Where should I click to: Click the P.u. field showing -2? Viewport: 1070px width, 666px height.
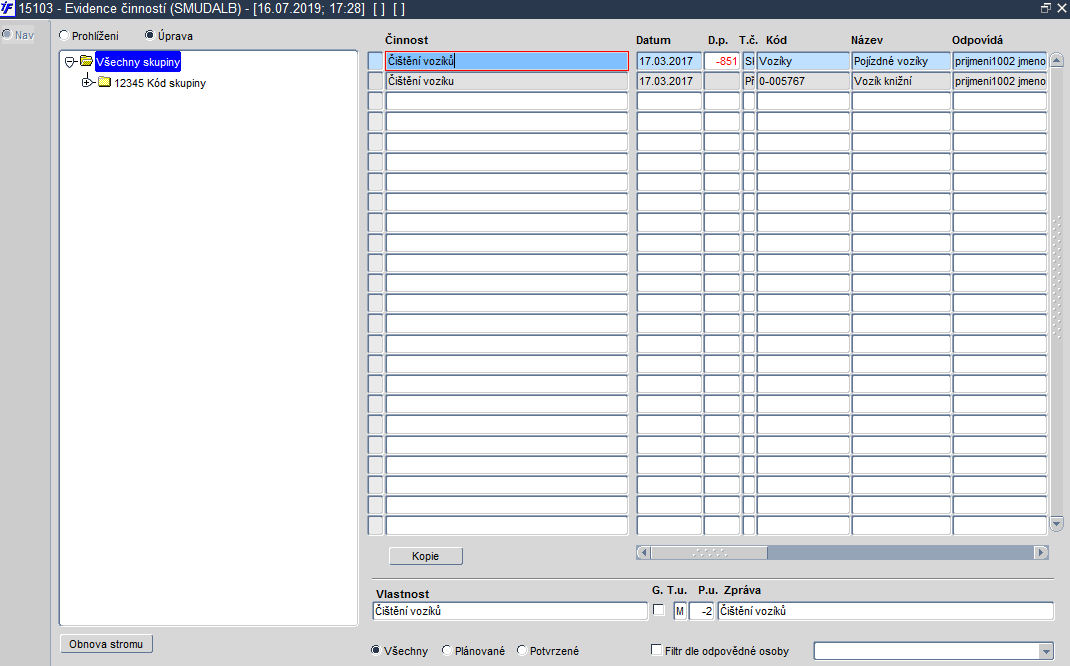pyautogui.click(x=702, y=611)
